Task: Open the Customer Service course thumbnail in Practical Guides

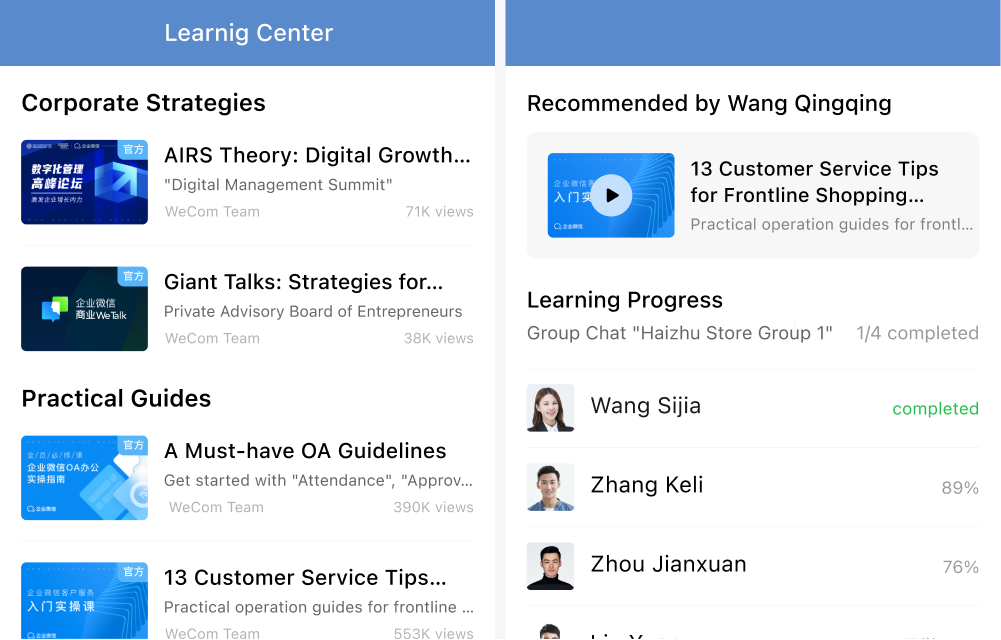Action: click(84, 600)
